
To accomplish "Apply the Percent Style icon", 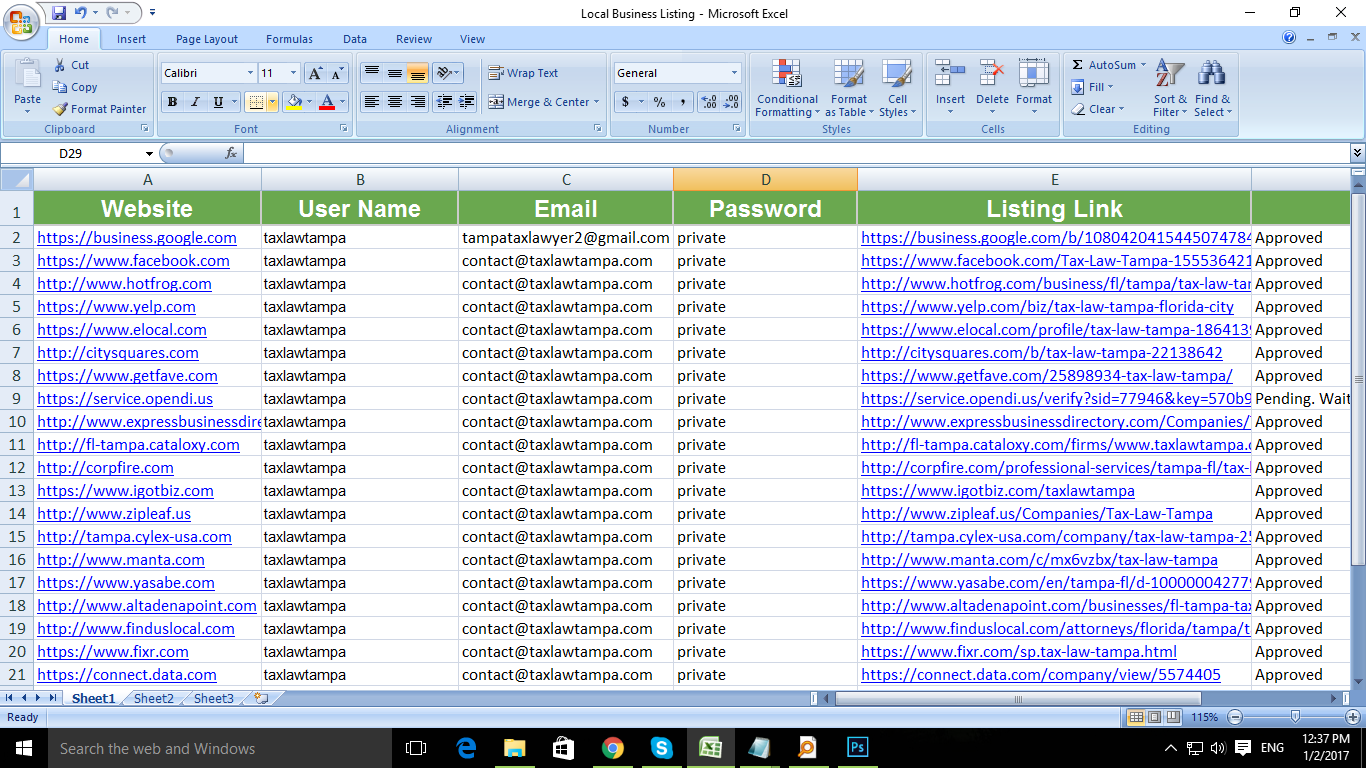I will pos(656,101).
